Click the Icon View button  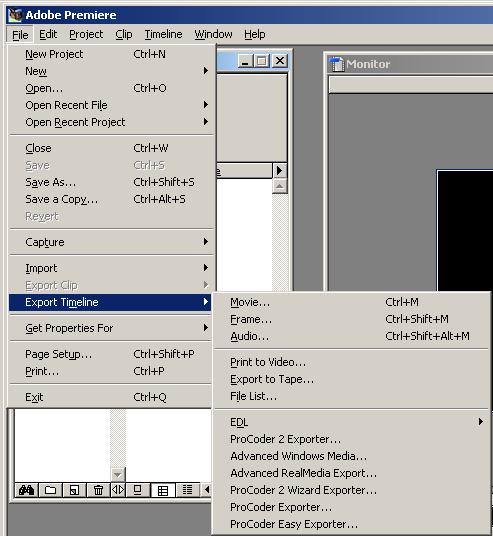click(137, 490)
